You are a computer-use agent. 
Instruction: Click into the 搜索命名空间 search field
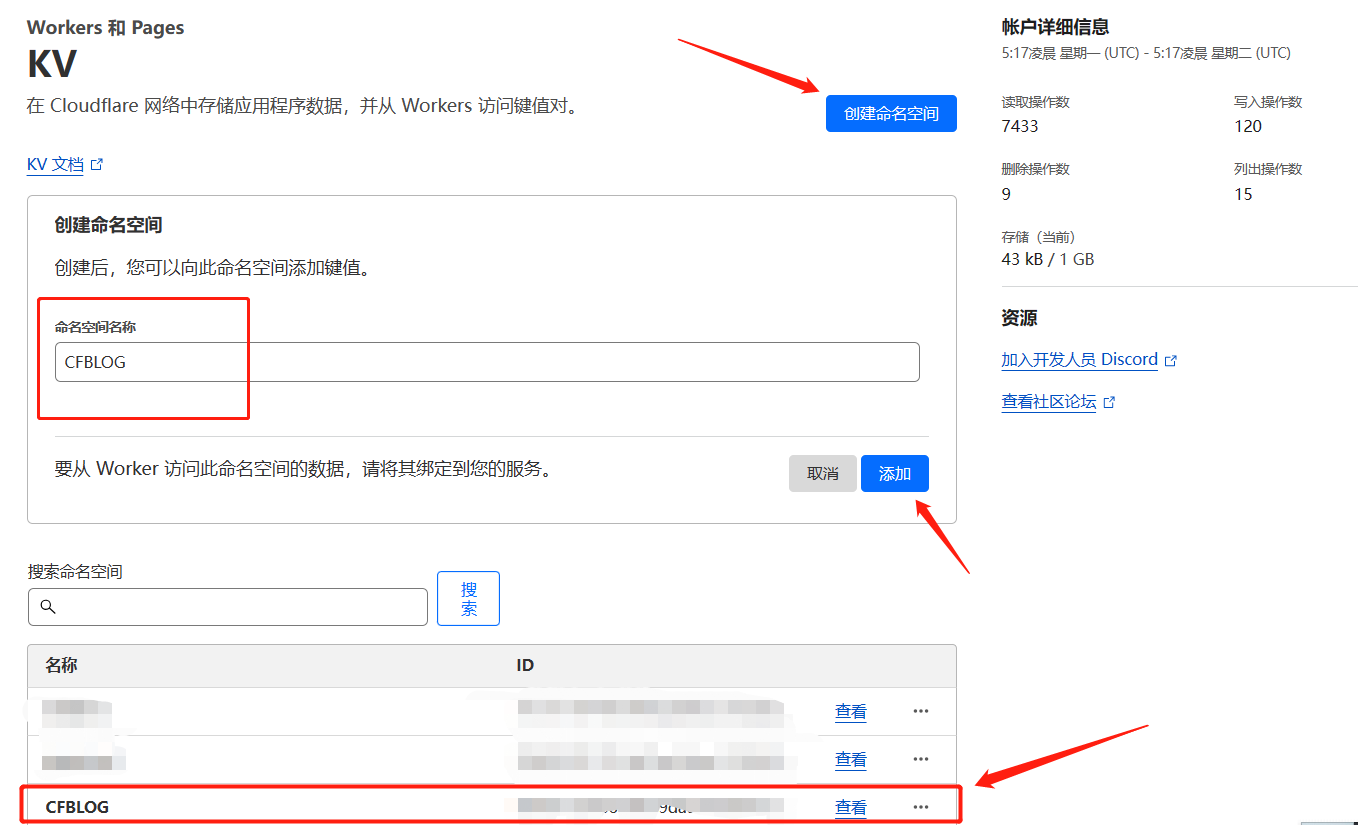tap(240, 607)
